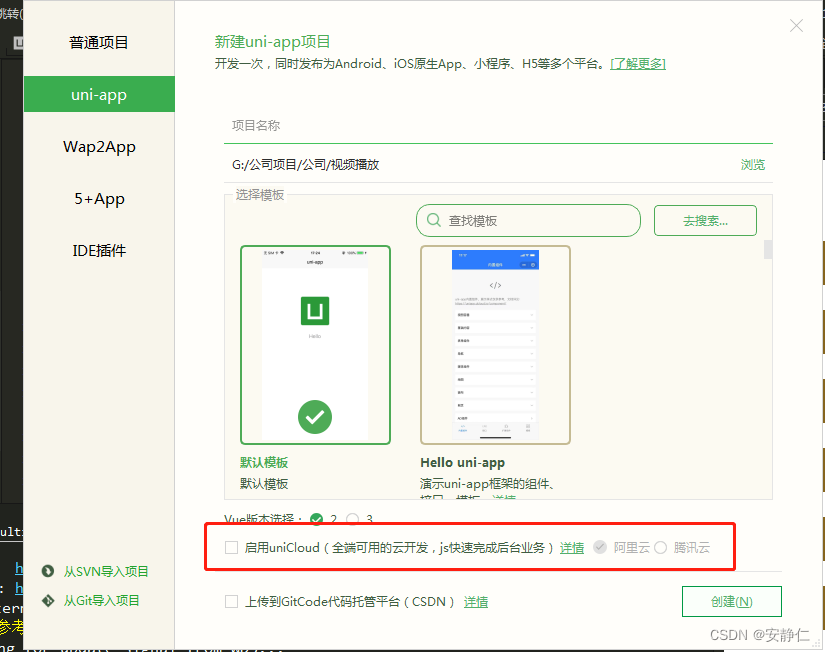Select the Hello uni-app template thumbnail

[x=495, y=345]
